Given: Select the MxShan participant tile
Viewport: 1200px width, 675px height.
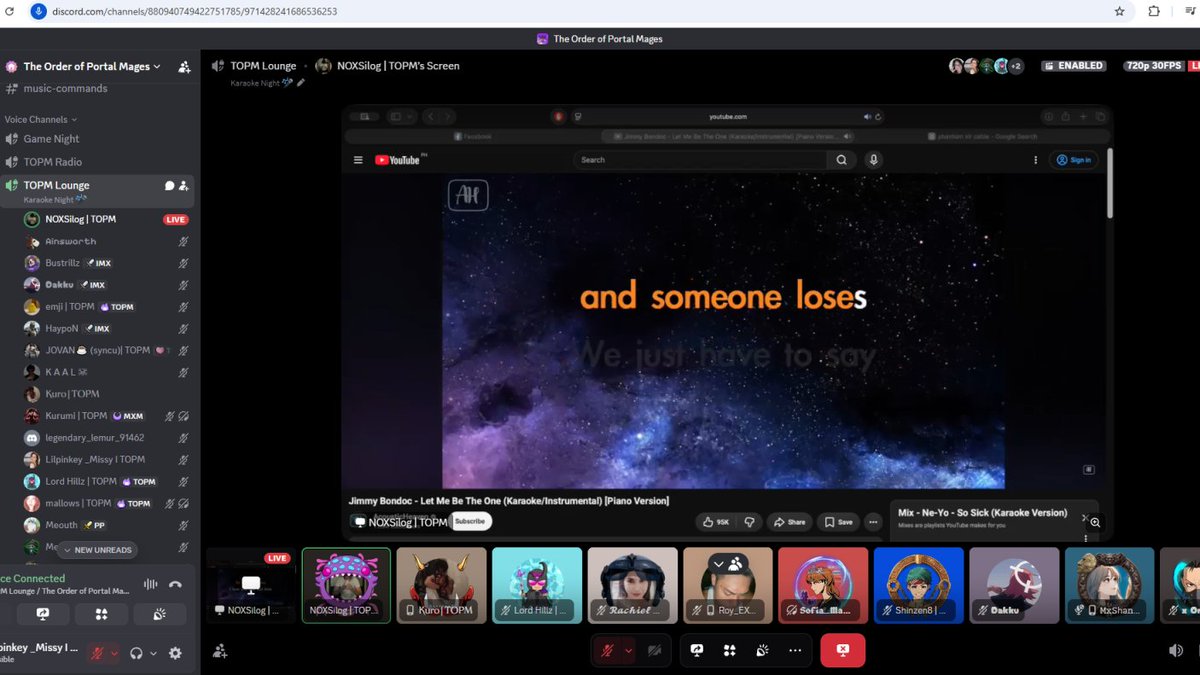Looking at the screenshot, I should tap(1110, 585).
